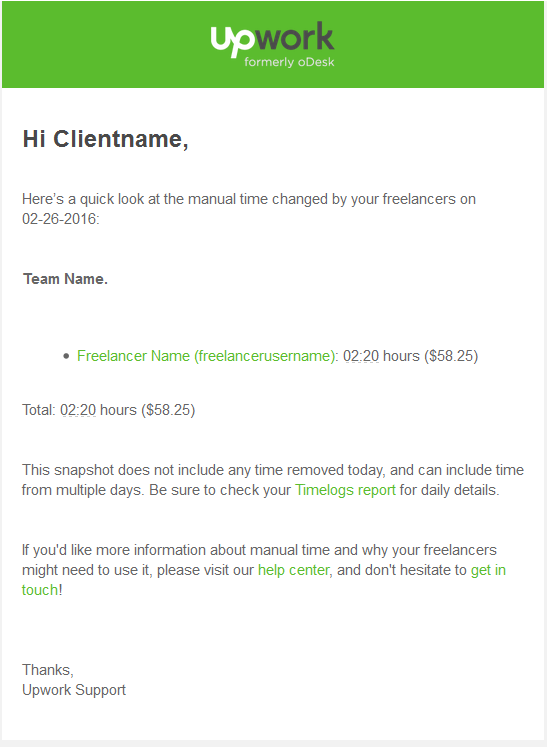Open the Freelancer Name (freelancerusername) link

[206, 356]
